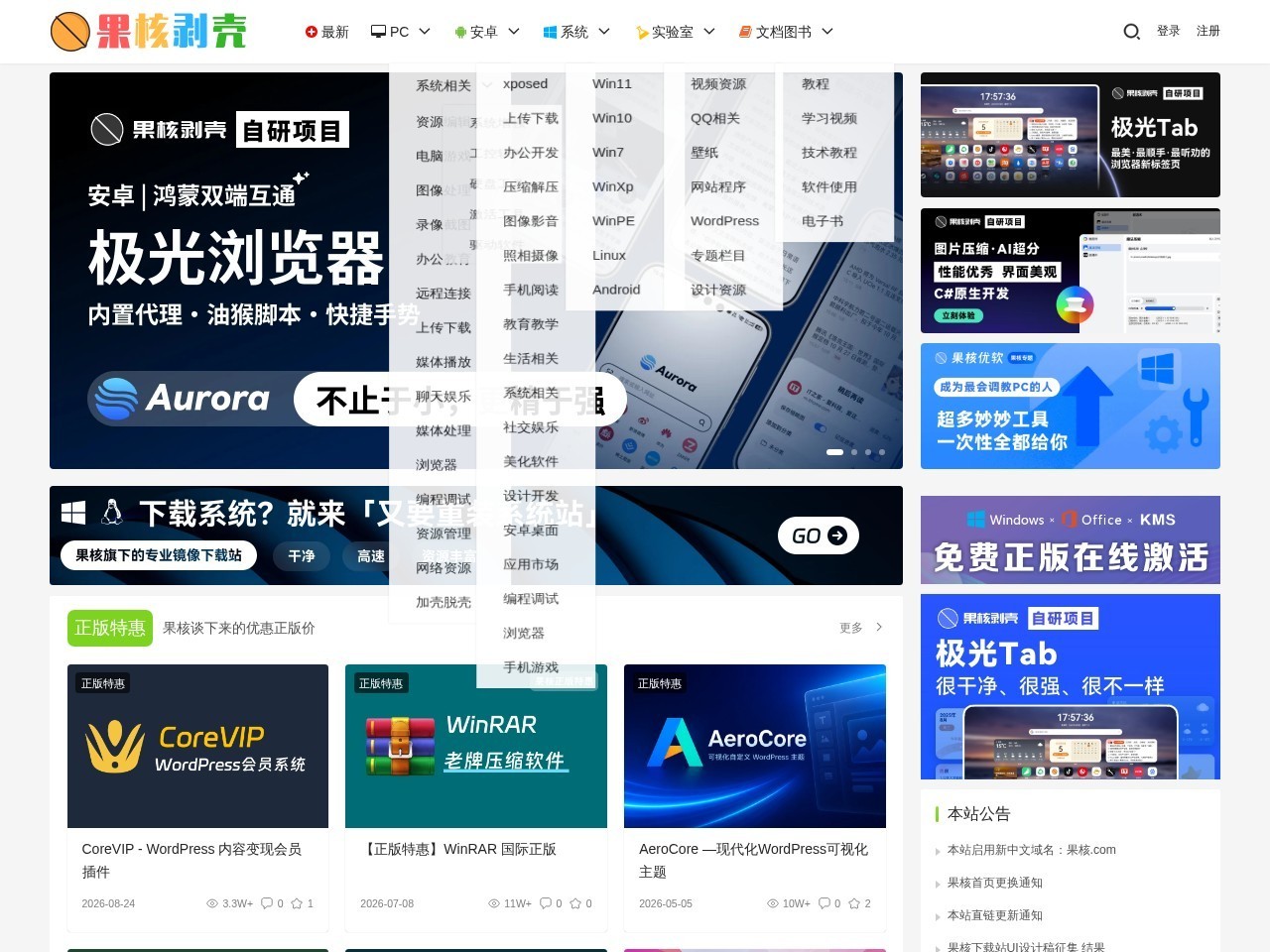Screen dimensions: 1270x952
Task: Choose WordPress in the 实验室 menu
Action: click(x=724, y=221)
